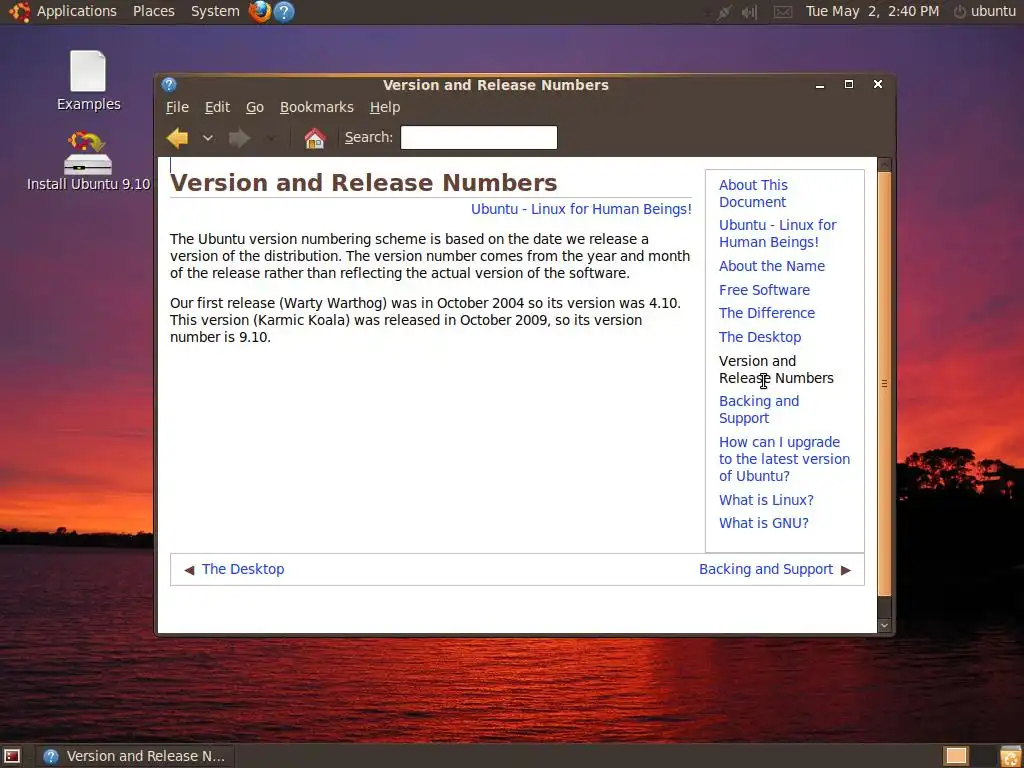
Task: Select the Install Ubuntu 9.10 desktop icon
Action: coord(88,161)
